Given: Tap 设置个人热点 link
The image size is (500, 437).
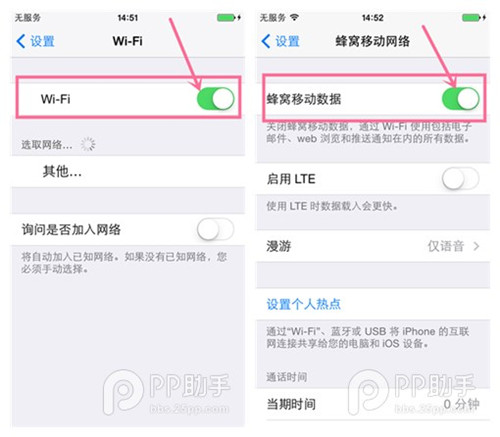Looking at the screenshot, I should pyautogui.click(x=303, y=304).
